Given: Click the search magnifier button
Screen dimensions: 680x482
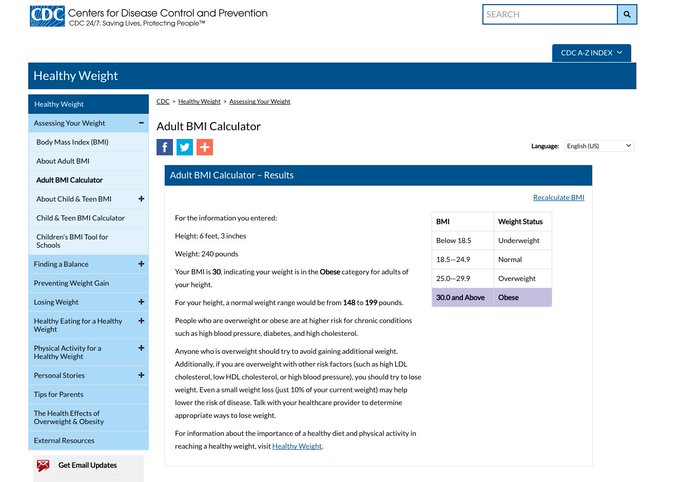Looking at the screenshot, I should coord(627,14).
